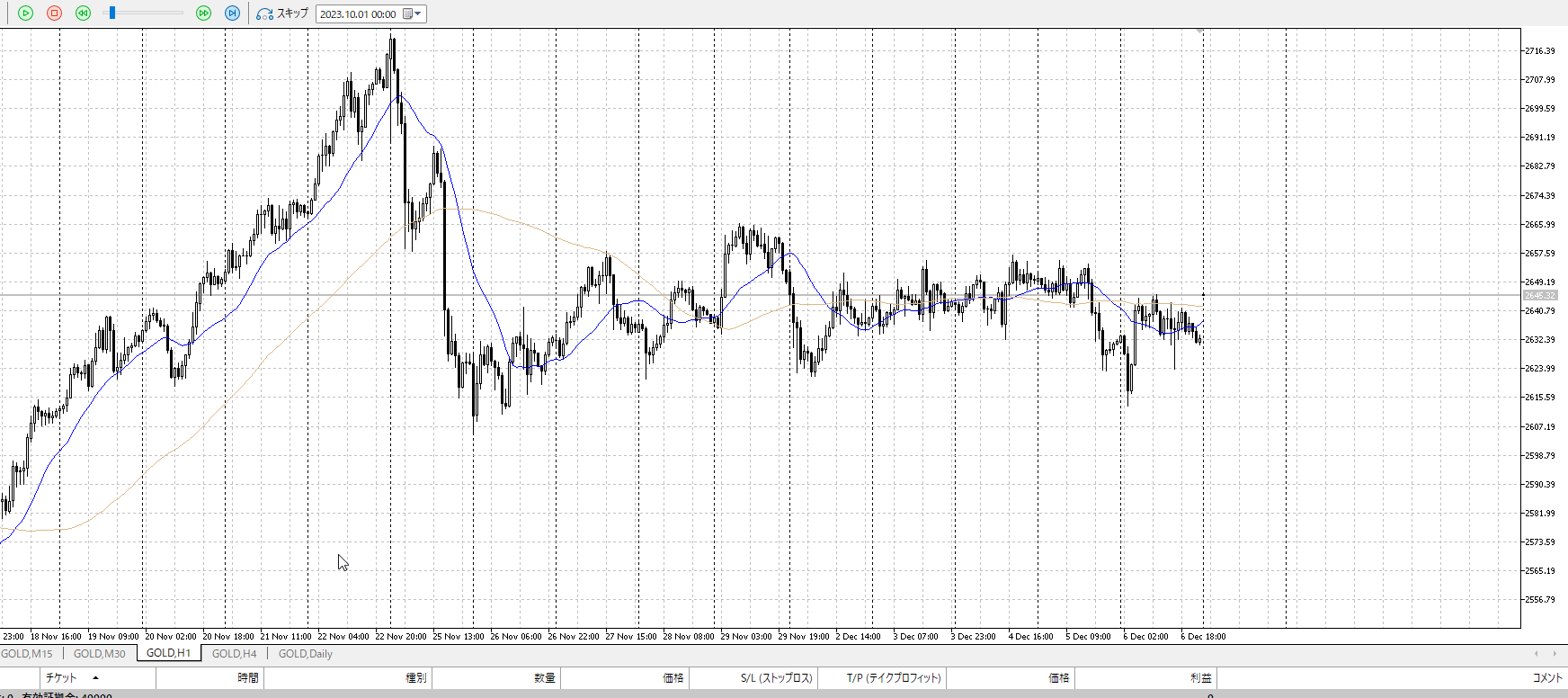Select the GOLD,H4 chart tab

click(234, 654)
